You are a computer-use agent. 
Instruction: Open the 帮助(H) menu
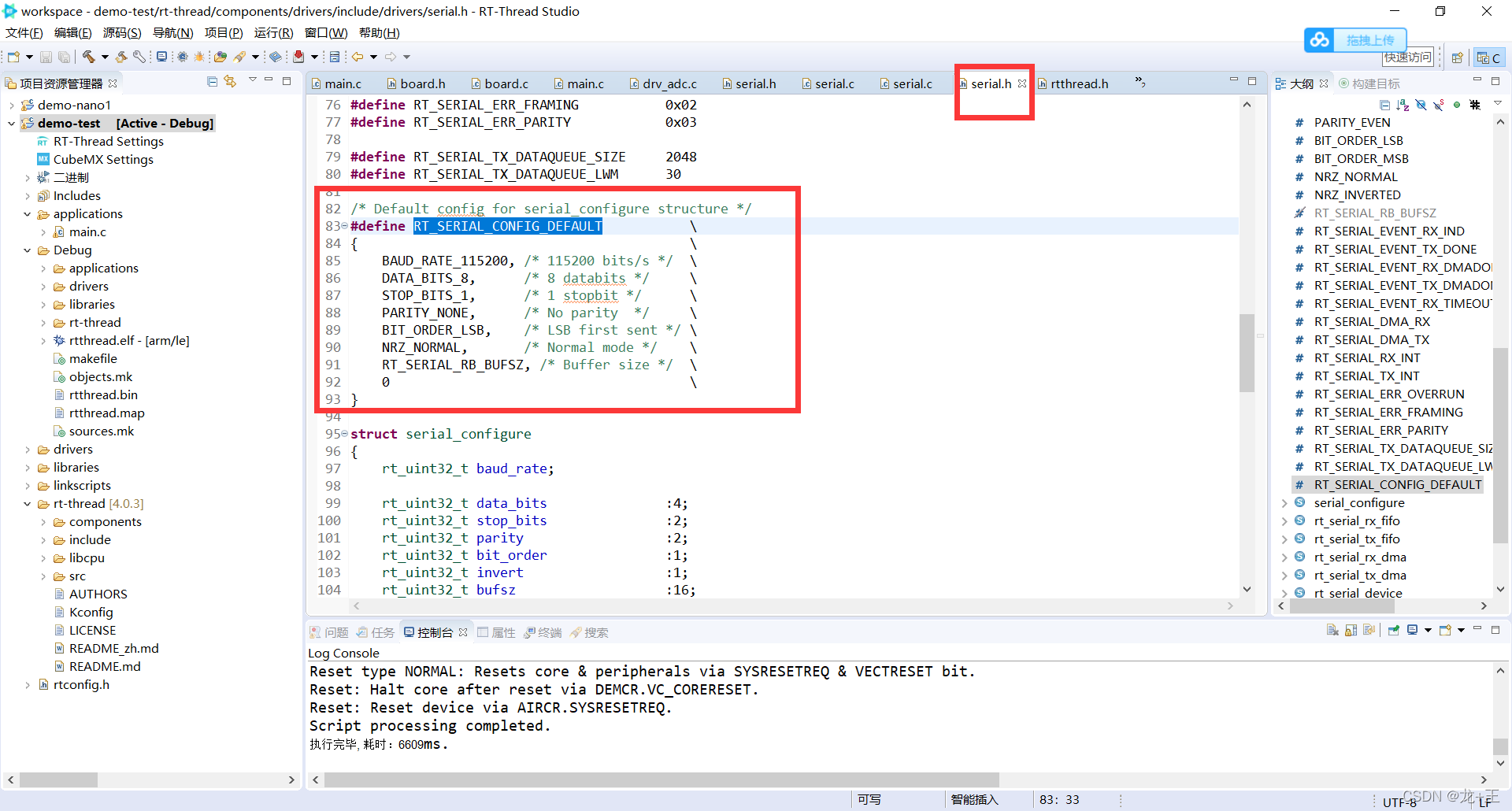[380, 33]
